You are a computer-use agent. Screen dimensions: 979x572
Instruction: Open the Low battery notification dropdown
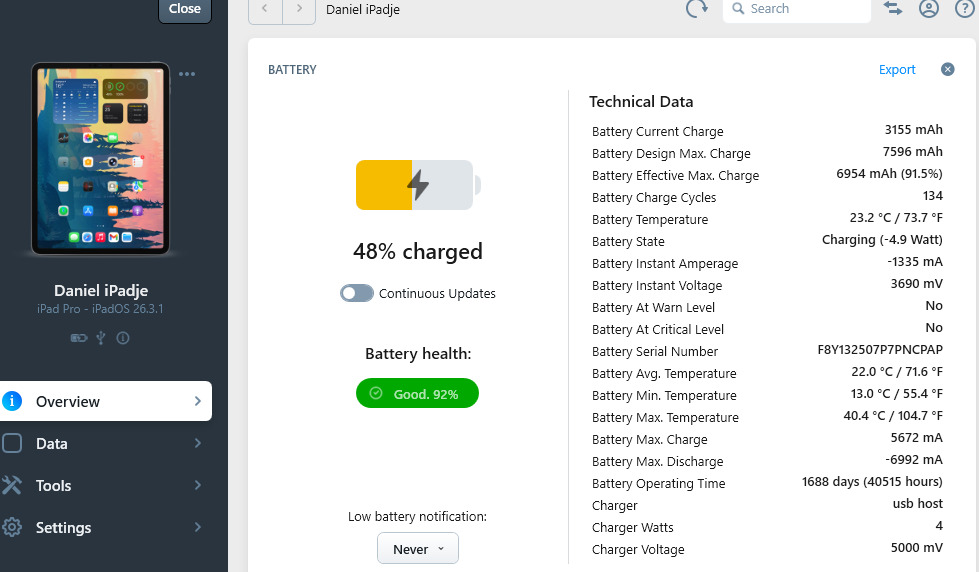click(x=417, y=549)
